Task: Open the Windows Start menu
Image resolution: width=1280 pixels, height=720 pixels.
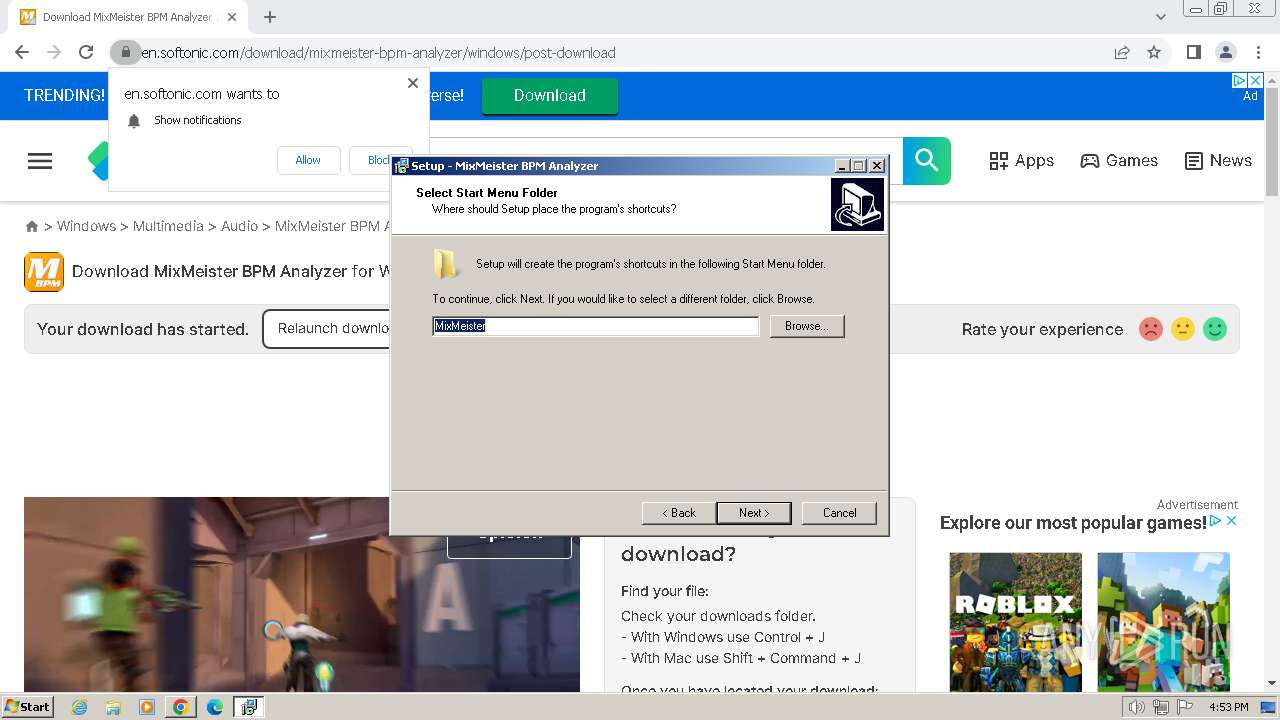Action: pos(28,707)
